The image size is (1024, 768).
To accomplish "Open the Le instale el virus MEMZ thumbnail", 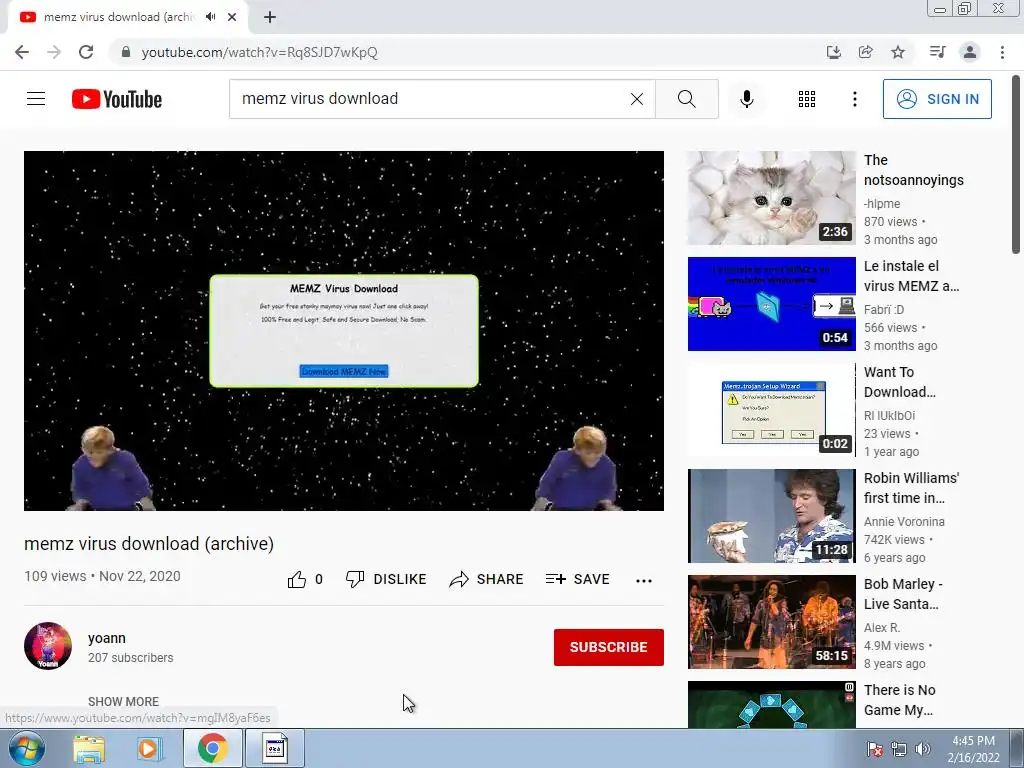I will pos(771,304).
